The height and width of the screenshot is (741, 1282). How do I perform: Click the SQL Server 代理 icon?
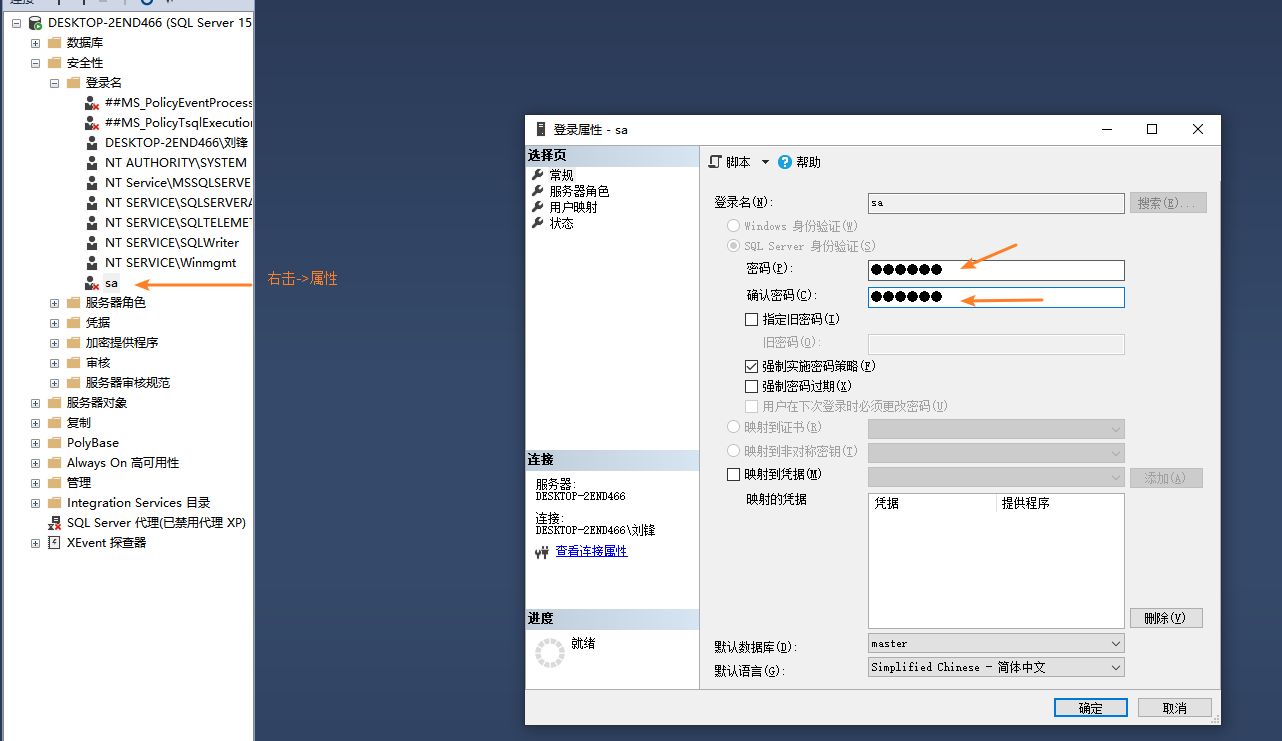(x=53, y=522)
